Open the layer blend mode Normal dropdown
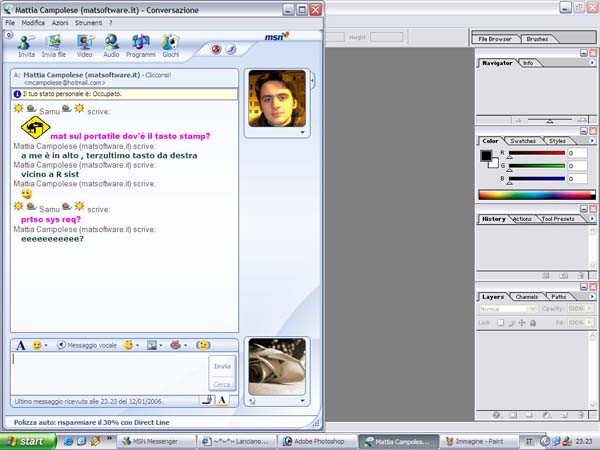600x450 pixels. click(508, 309)
